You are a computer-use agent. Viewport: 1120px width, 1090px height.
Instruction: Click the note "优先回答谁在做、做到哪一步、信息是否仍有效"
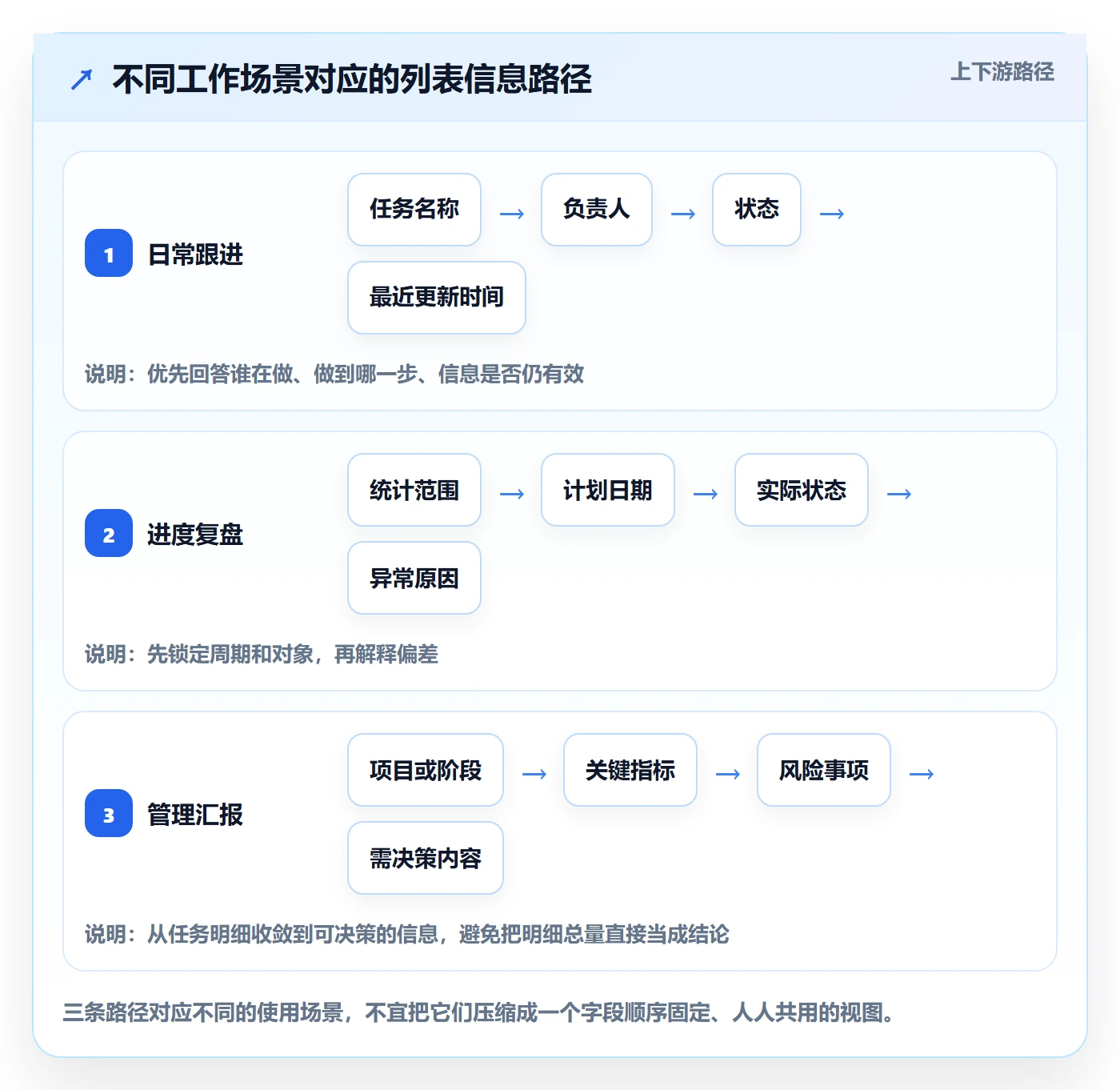(366, 374)
